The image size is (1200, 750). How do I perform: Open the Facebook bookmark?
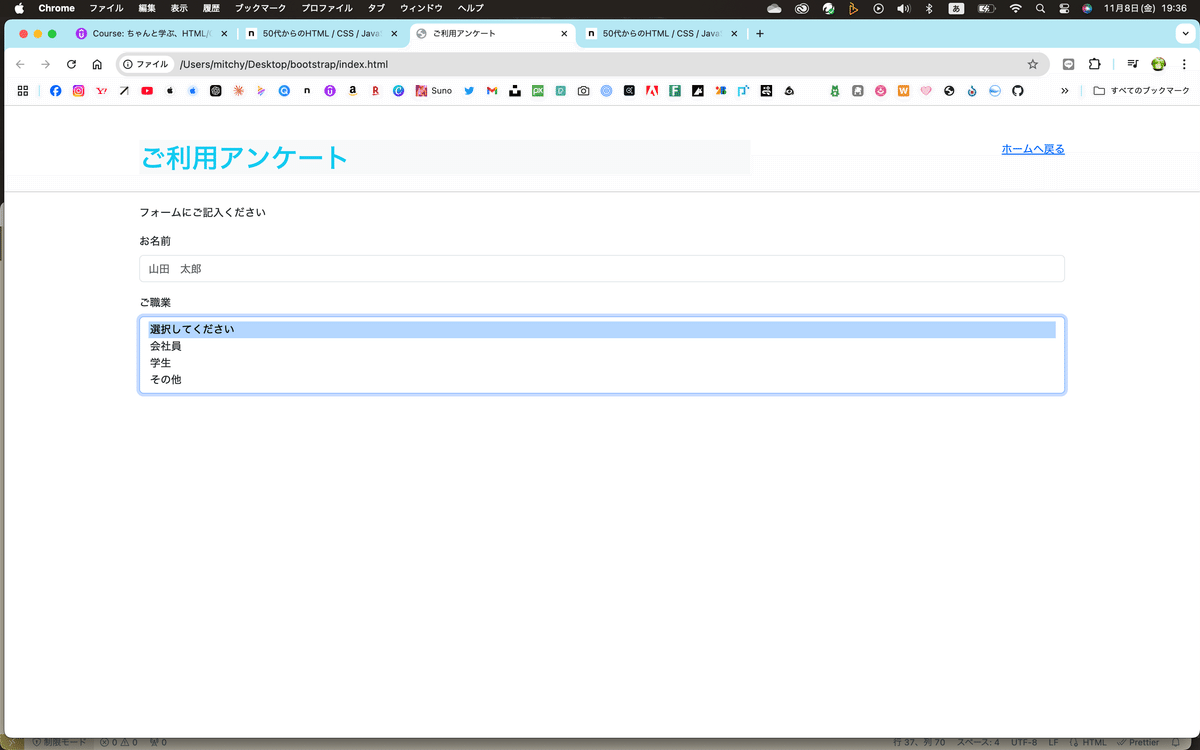tap(55, 90)
